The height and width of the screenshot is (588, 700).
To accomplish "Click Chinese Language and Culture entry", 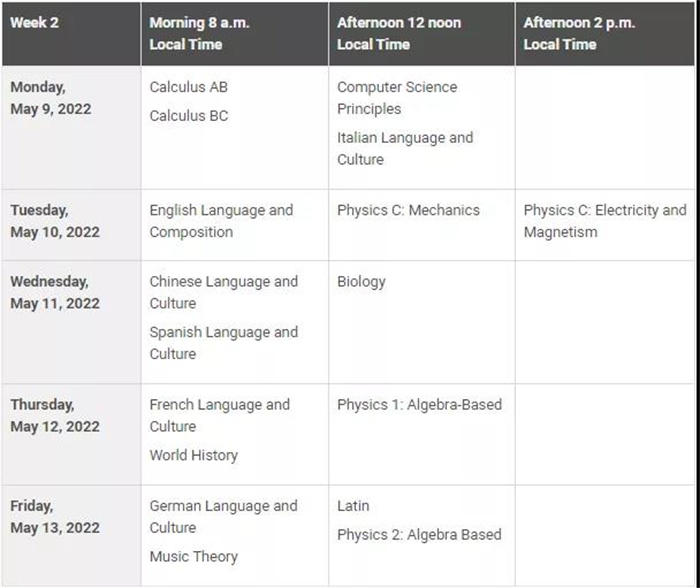I will tap(223, 292).
